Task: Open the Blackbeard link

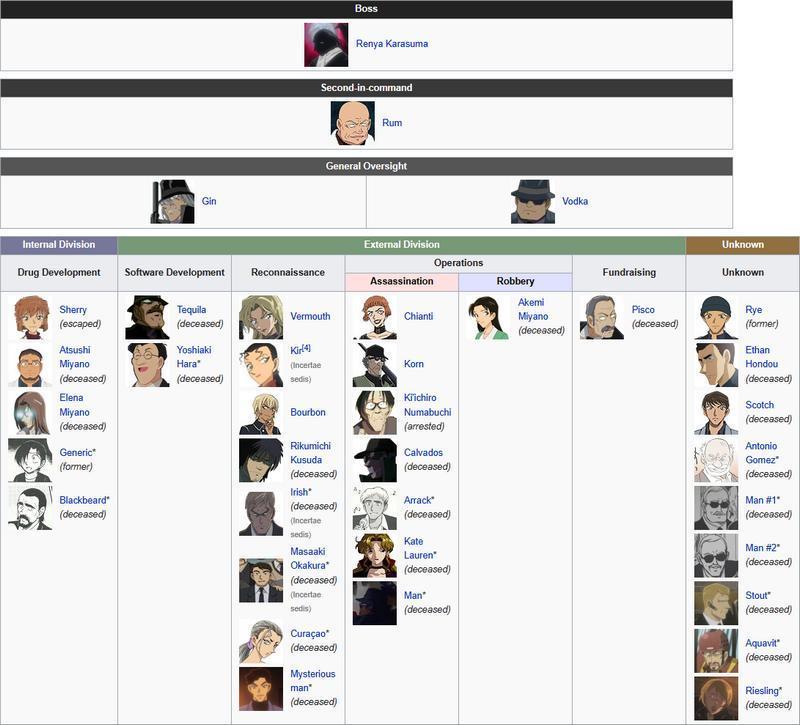Action: [x=83, y=501]
